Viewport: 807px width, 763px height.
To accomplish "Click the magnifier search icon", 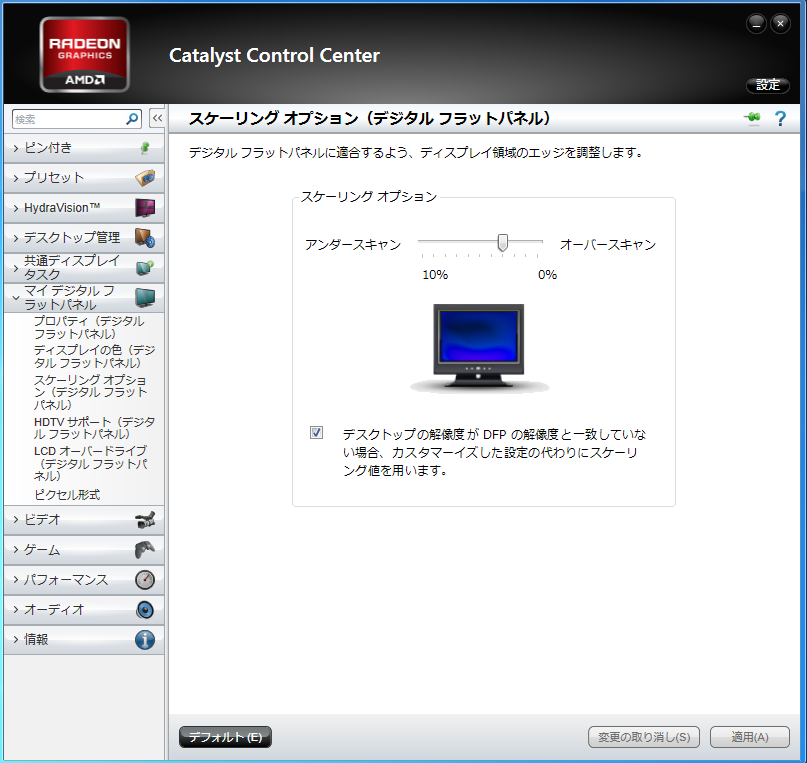I will click(132, 119).
